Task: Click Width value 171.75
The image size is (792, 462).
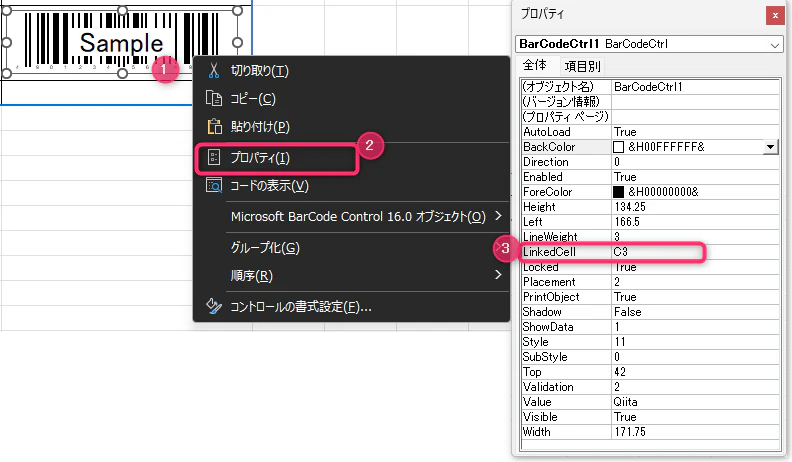Action: (x=630, y=432)
